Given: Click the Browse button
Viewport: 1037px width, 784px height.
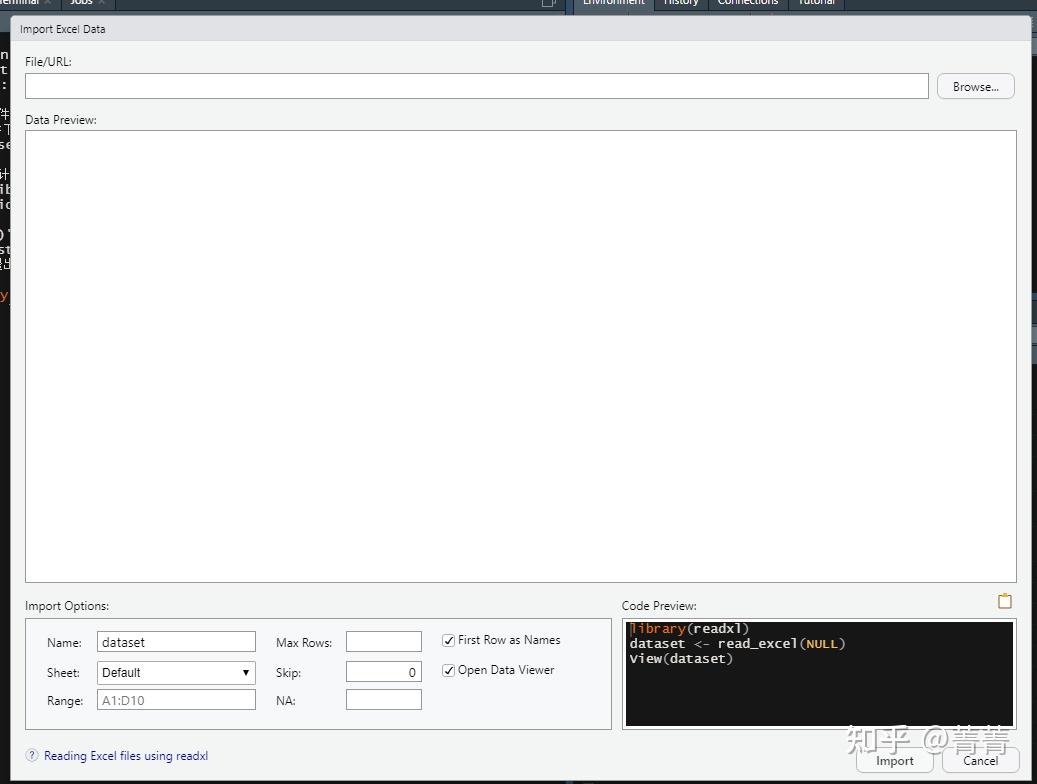Looking at the screenshot, I should [974, 86].
